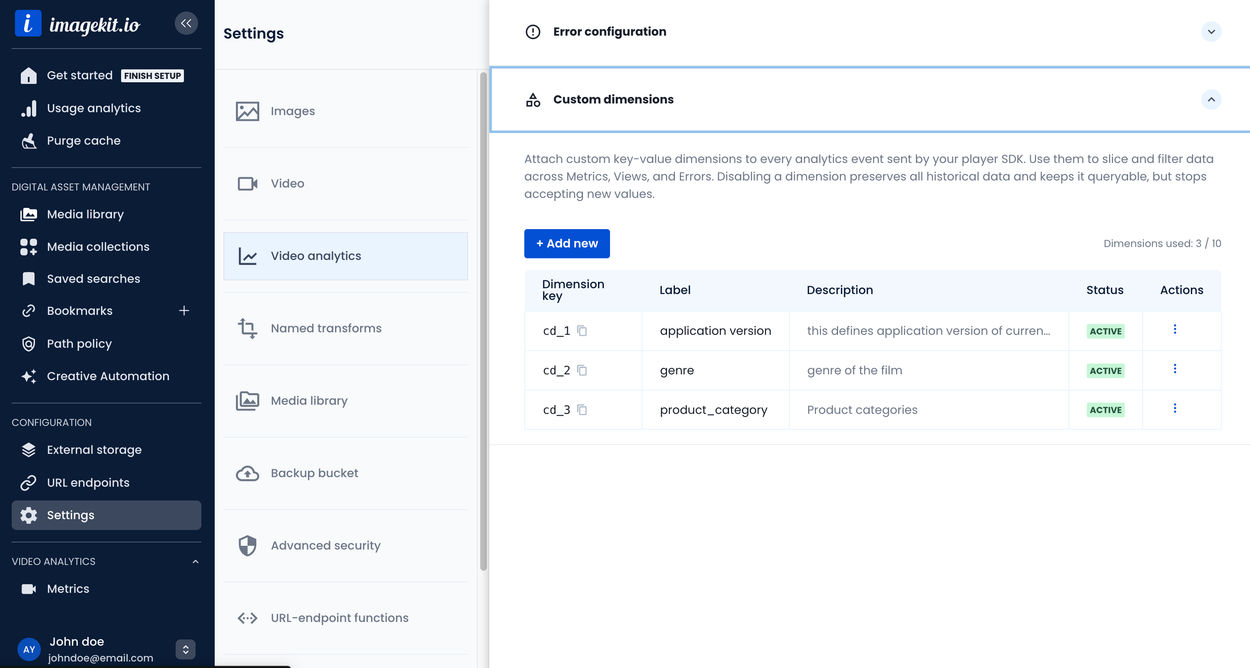Open actions menu for genre row
The image size is (1250, 668).
click(1175, 369)
